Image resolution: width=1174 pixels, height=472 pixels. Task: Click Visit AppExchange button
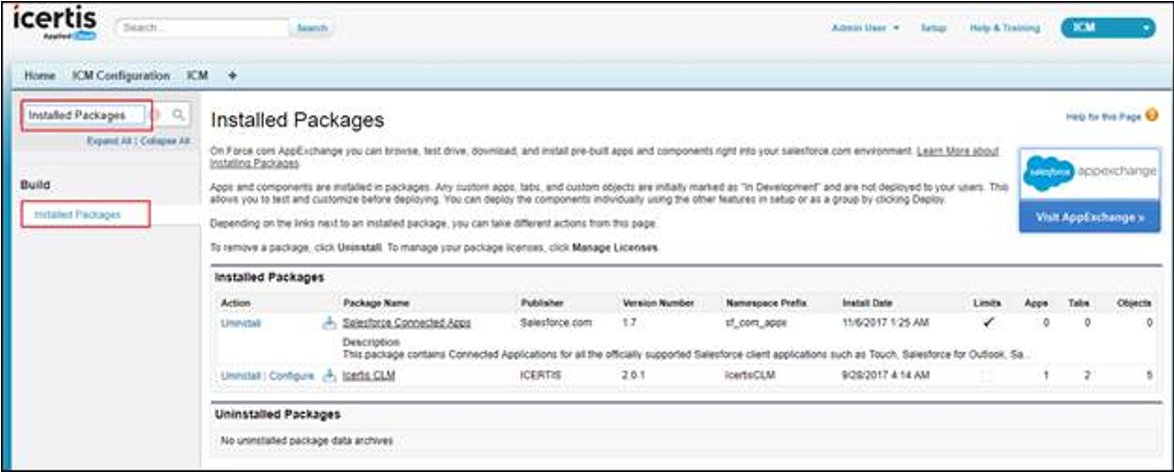tap(1089, 217)
